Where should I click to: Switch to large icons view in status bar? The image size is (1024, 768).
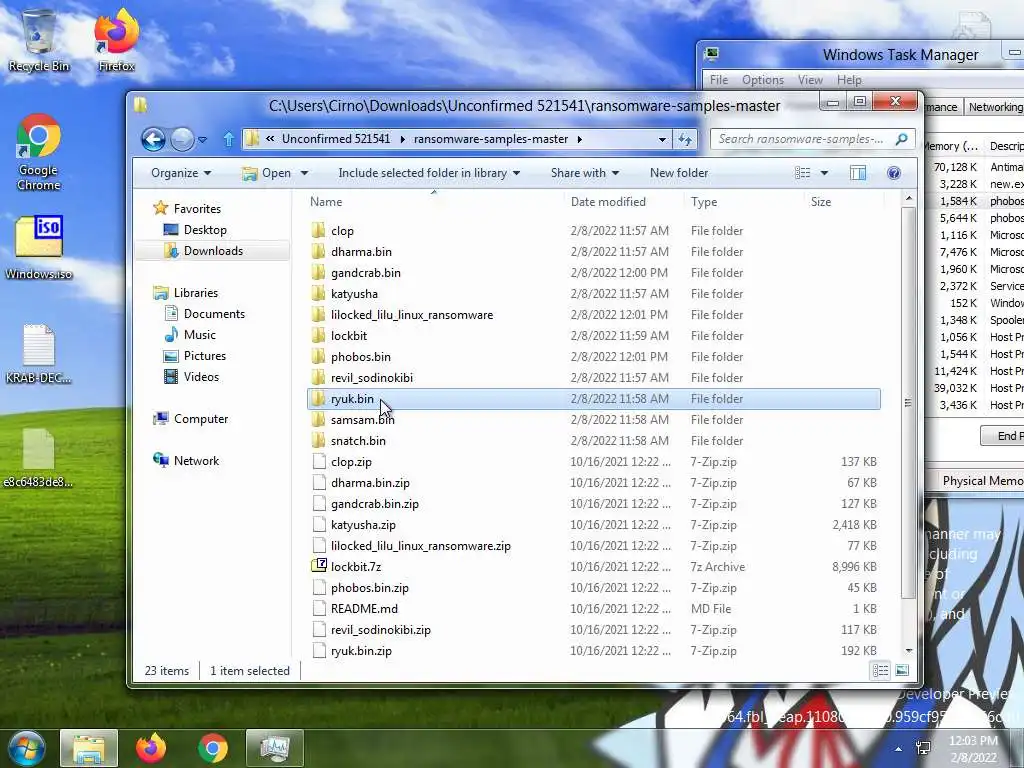coord(902,670)
